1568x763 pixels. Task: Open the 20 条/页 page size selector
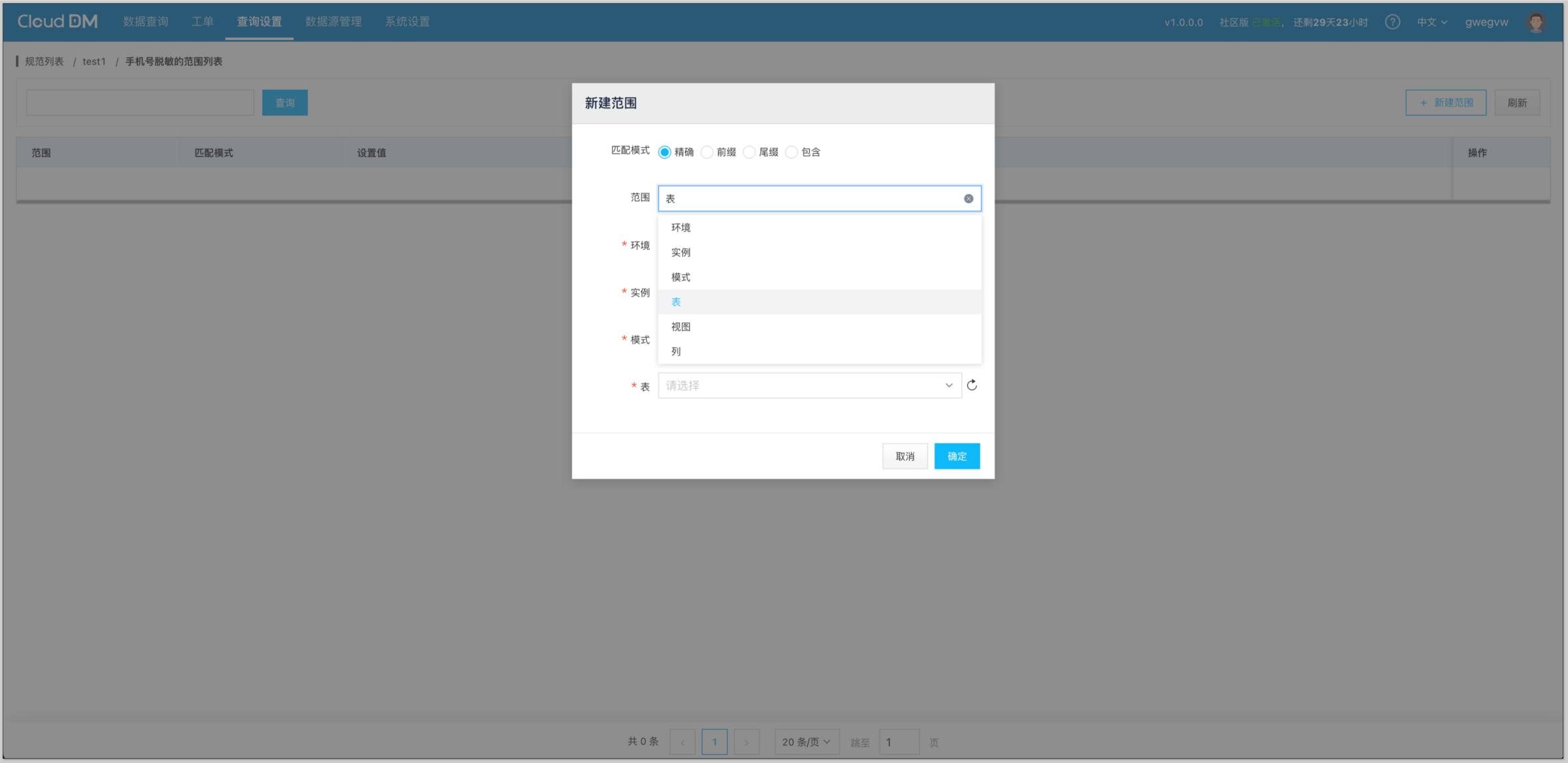[x=806, y=742]
